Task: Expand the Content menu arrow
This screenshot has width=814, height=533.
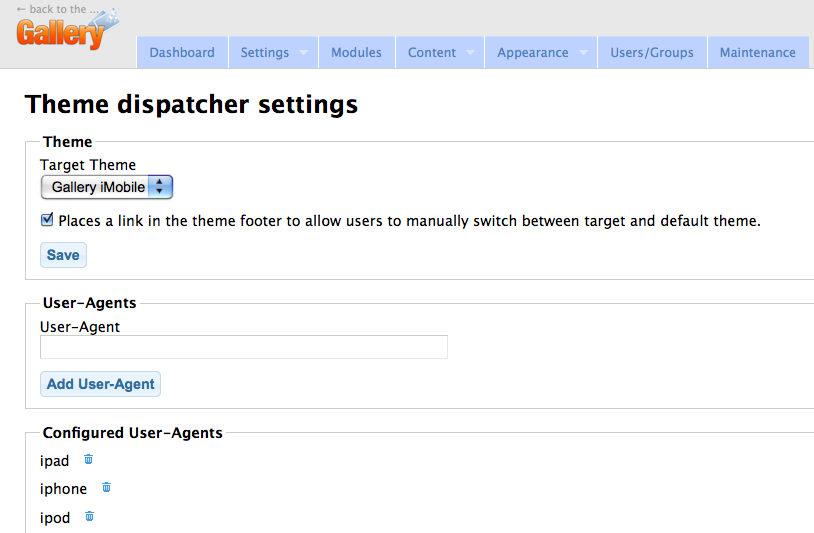Action: (470, 52)
